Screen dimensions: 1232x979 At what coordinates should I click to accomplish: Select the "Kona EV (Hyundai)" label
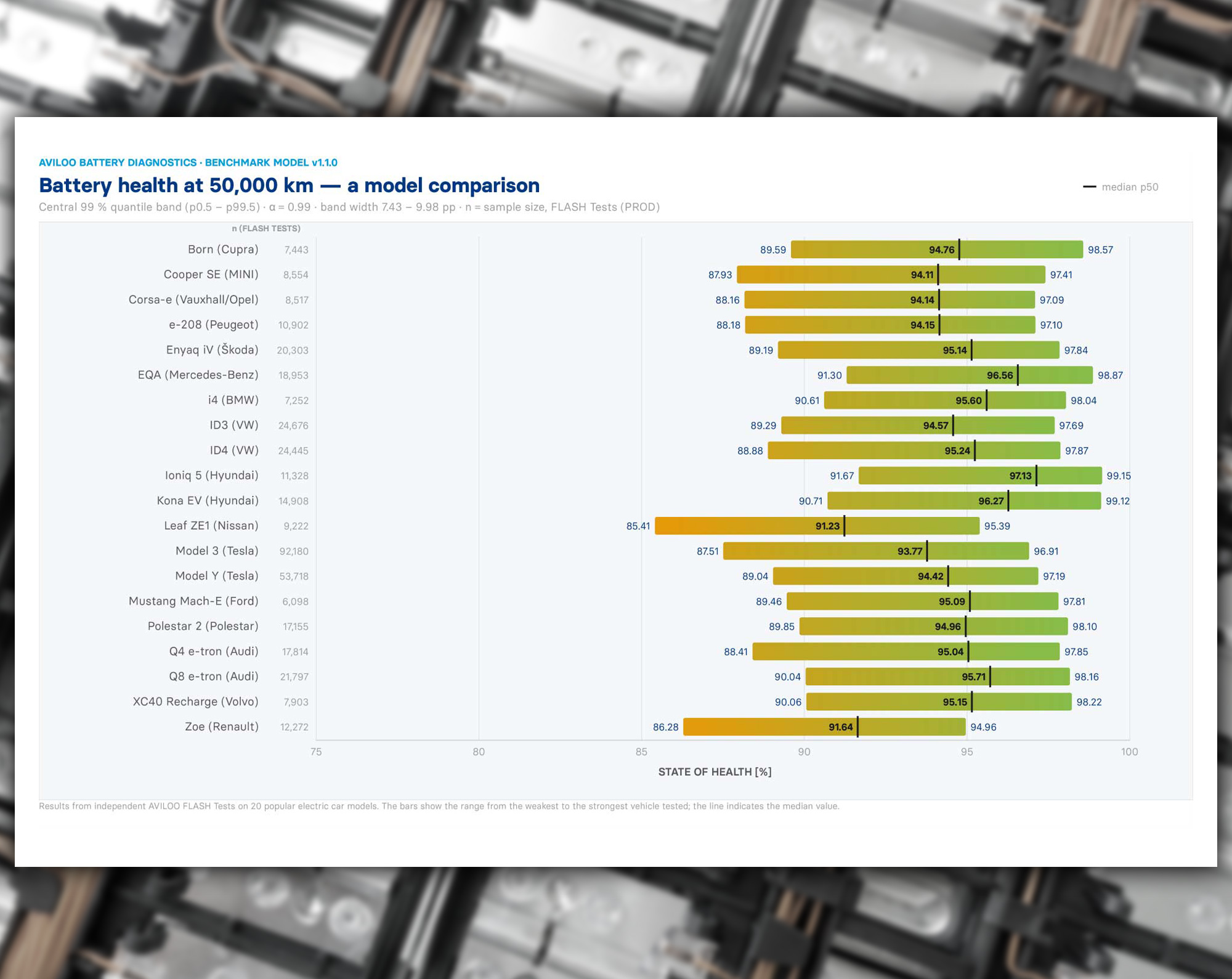tap(208, 501)
